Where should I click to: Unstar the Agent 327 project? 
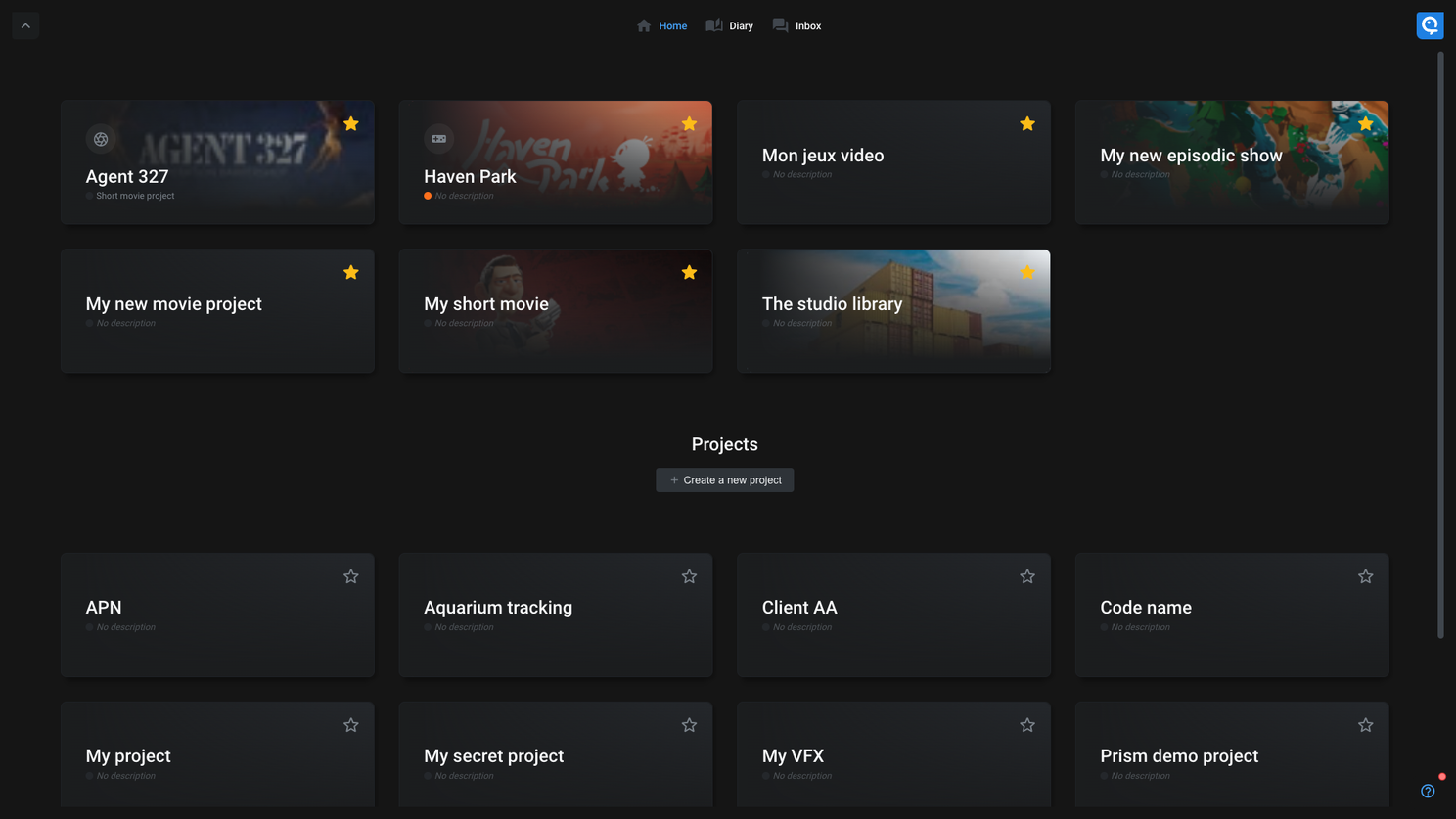(x=351, y=124)
